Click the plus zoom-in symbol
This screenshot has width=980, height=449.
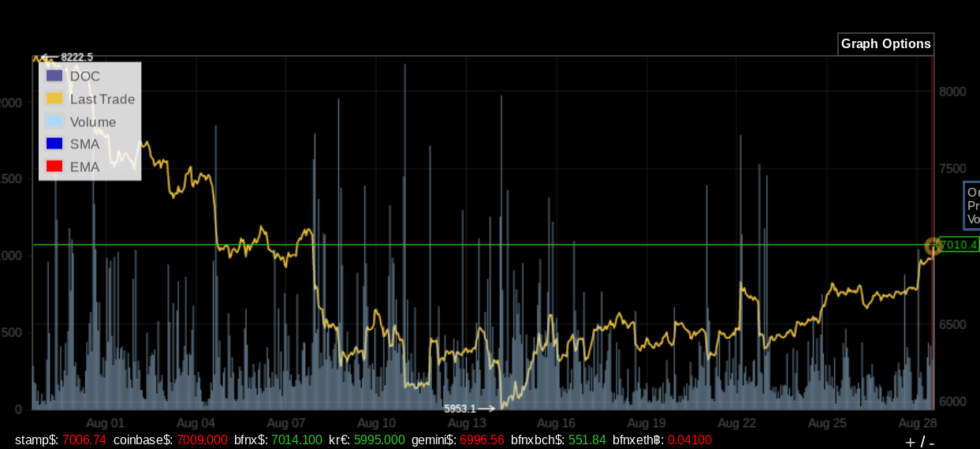910,442
